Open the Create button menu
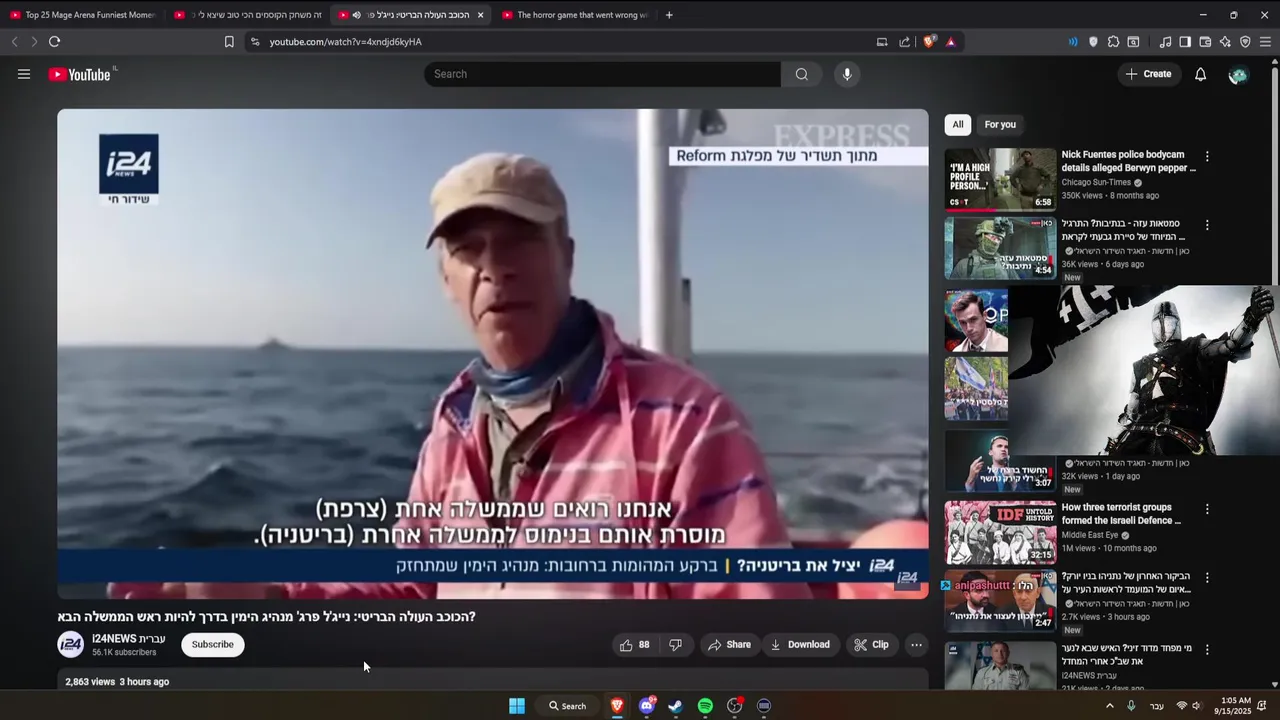 point(1148,74)
